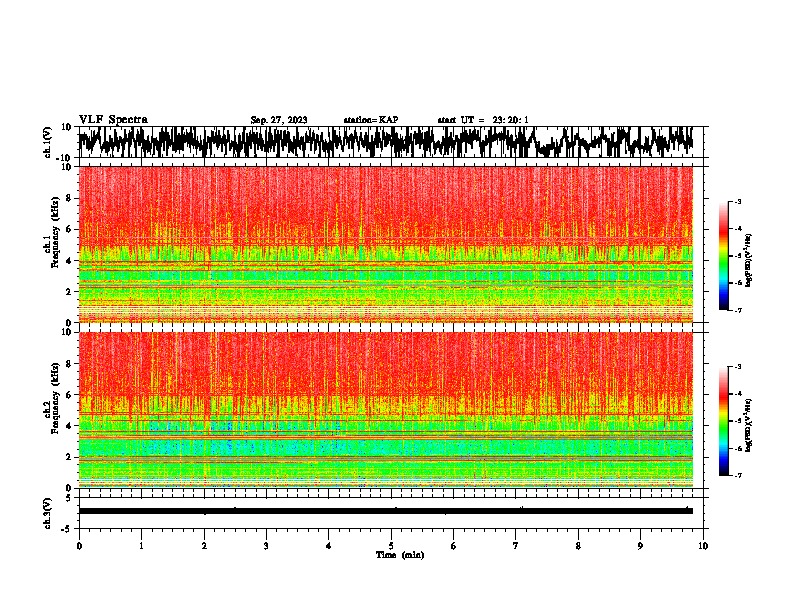
Task: Click the ch.1 color scale bar
Action: (x=724, y=256)
